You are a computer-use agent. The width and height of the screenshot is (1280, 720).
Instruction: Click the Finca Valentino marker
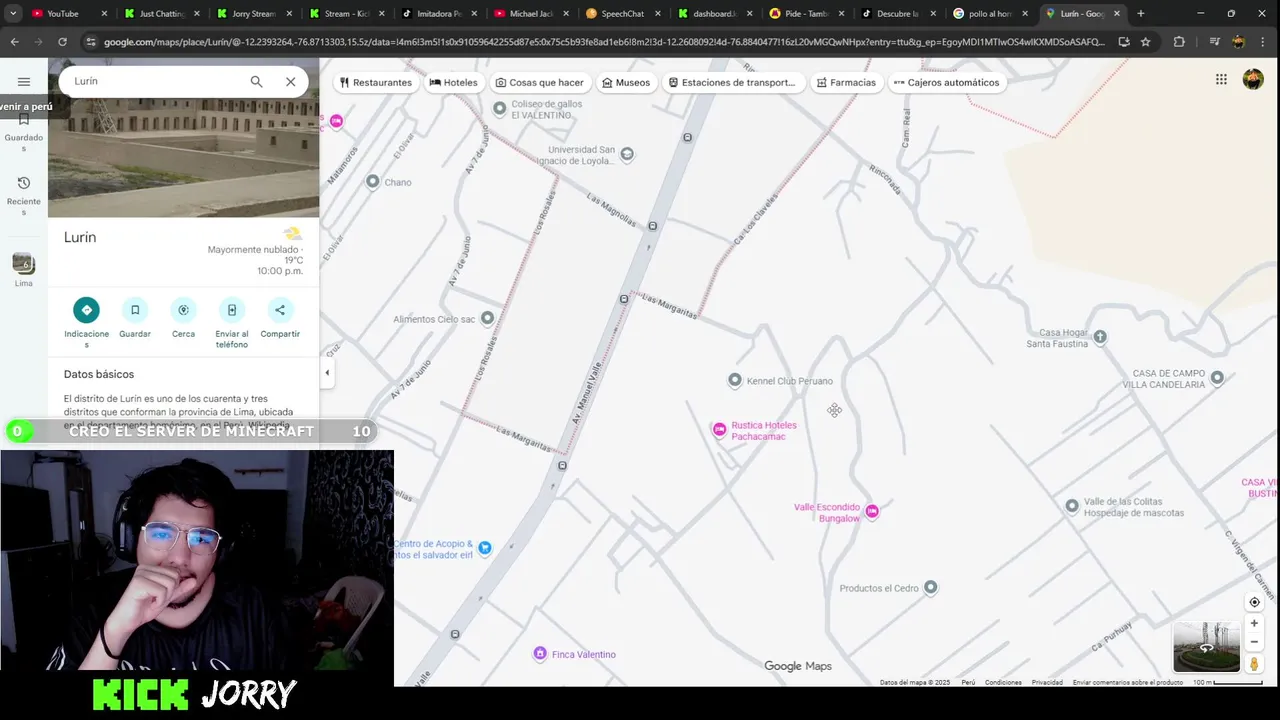coord(540,654)
